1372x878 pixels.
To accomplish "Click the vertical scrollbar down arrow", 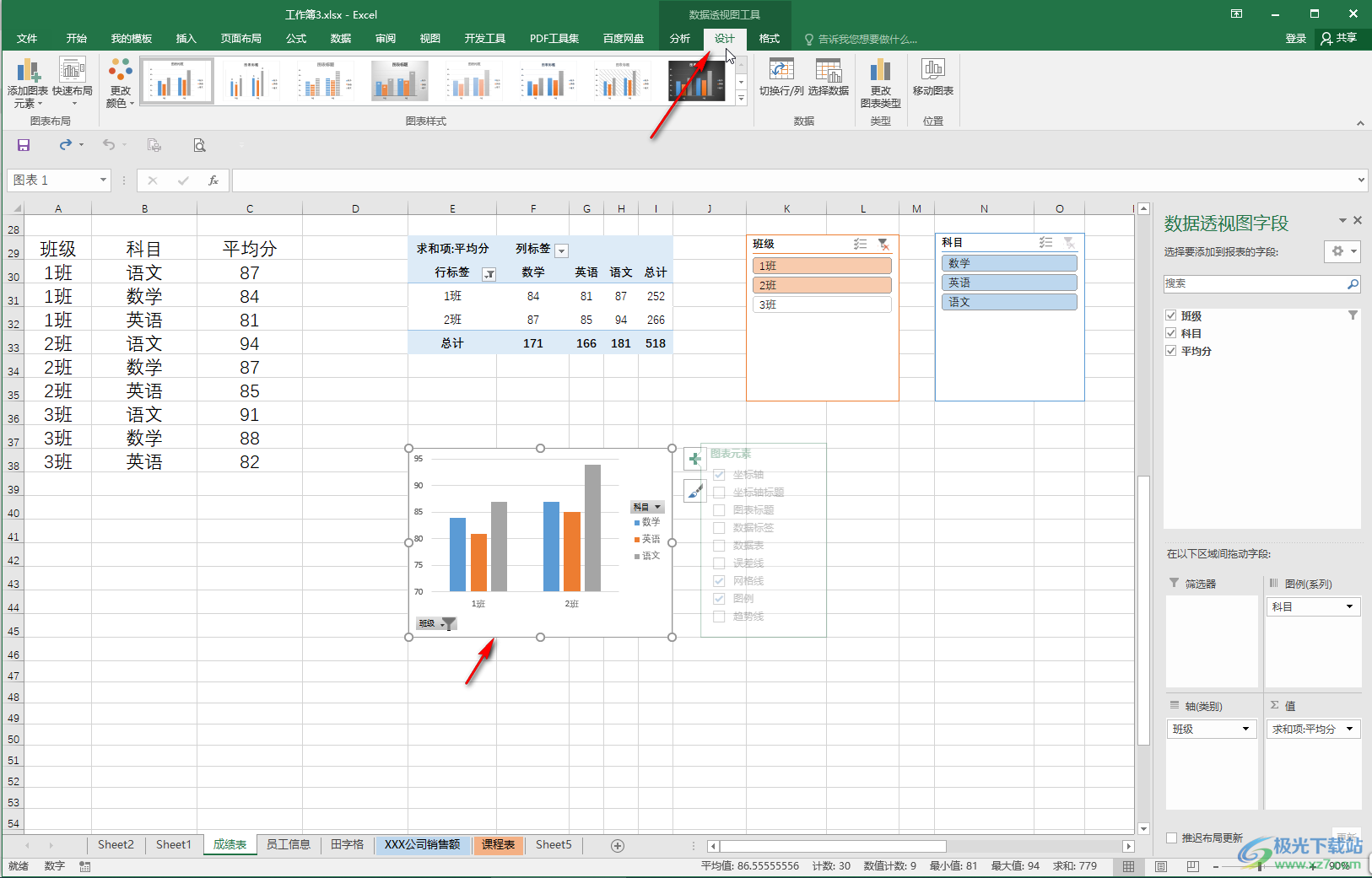I will coord(1143,829).
